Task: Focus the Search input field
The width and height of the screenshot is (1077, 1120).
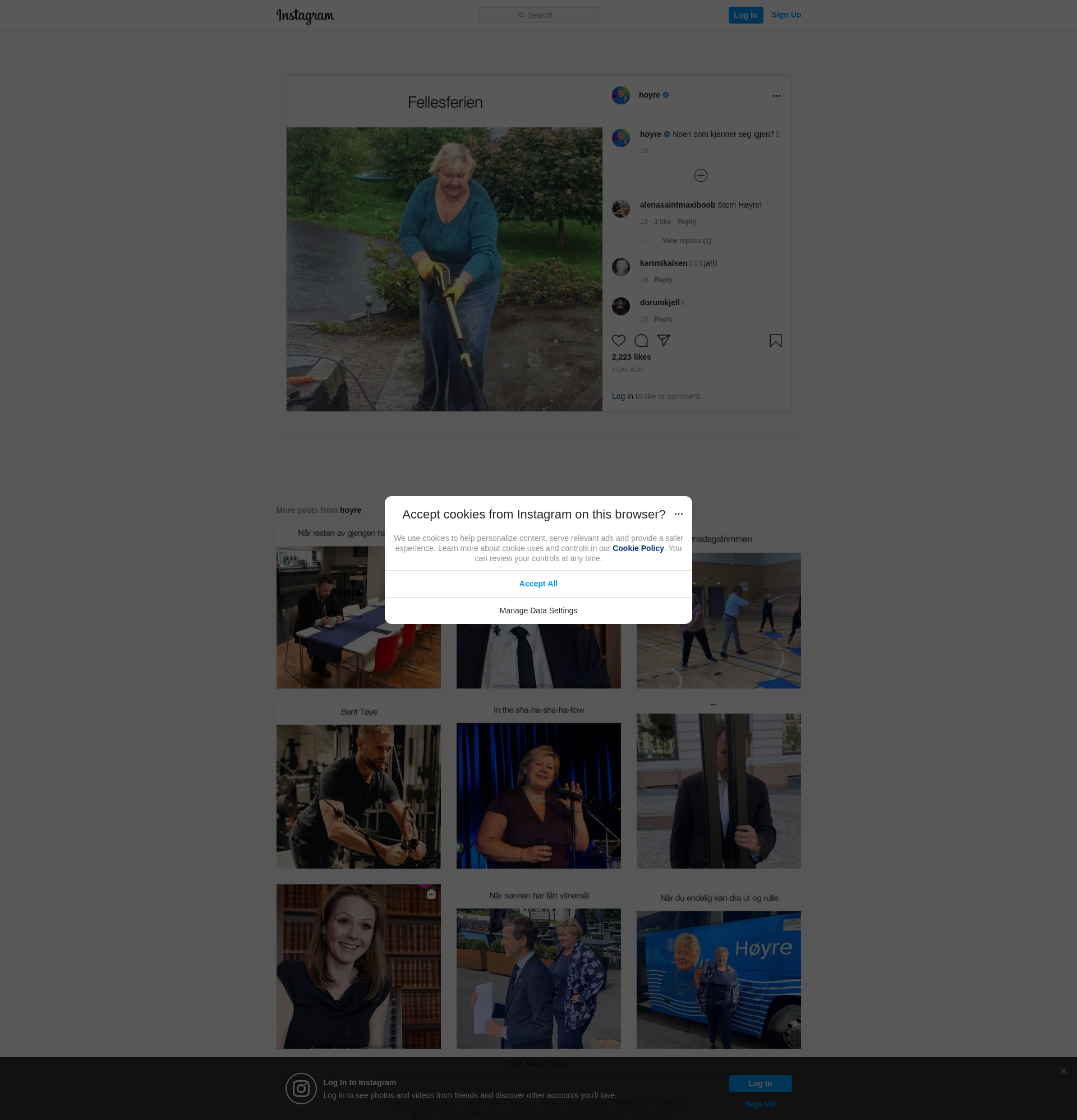Action: tap(538, 15)
